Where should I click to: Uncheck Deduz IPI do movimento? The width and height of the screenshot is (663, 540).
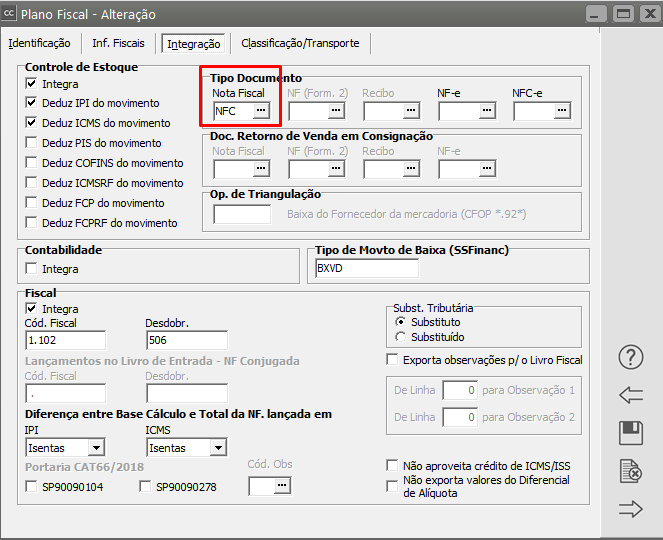(x=32, y=103)
